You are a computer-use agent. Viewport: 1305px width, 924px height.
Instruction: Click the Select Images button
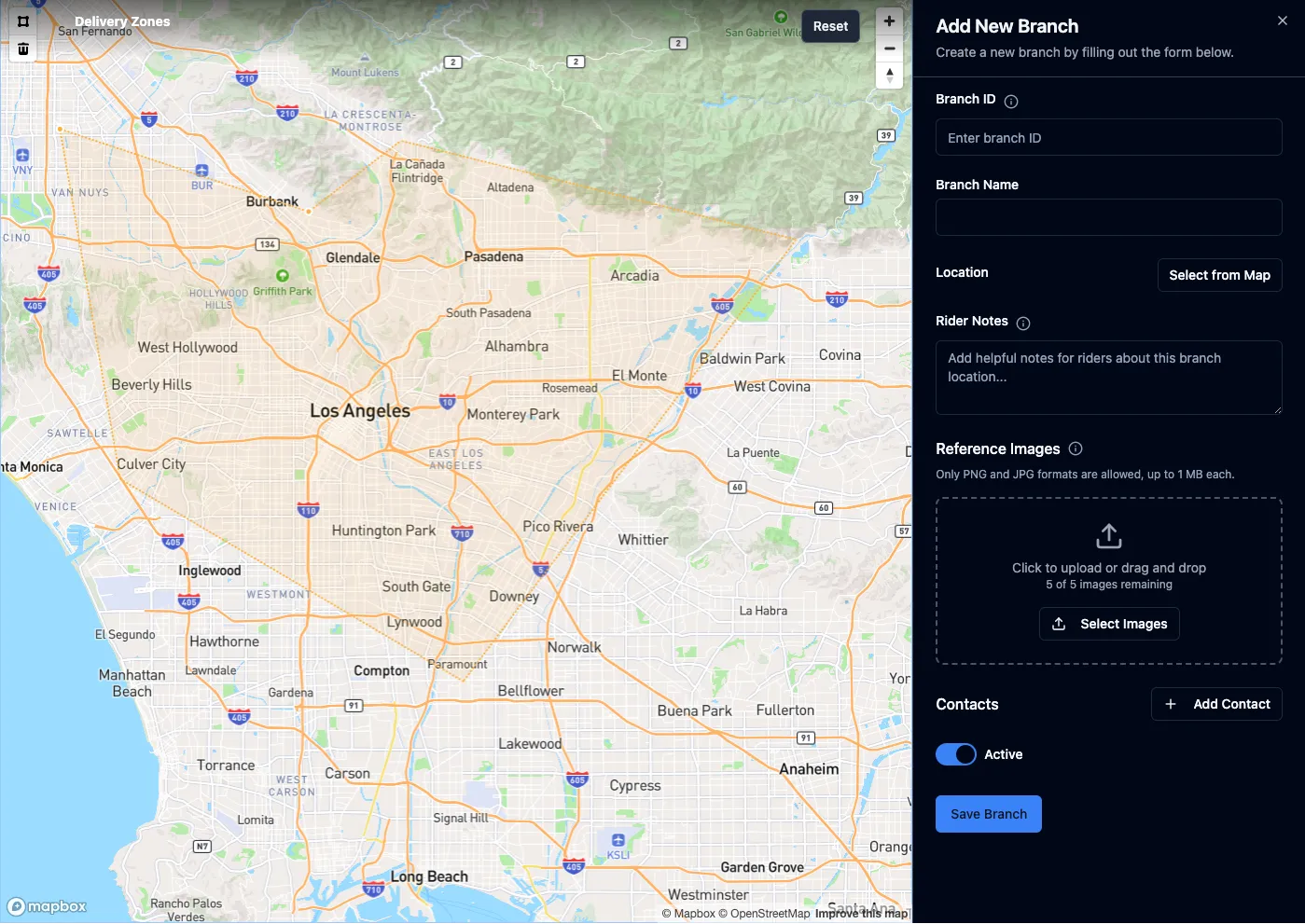(1109, 624)
